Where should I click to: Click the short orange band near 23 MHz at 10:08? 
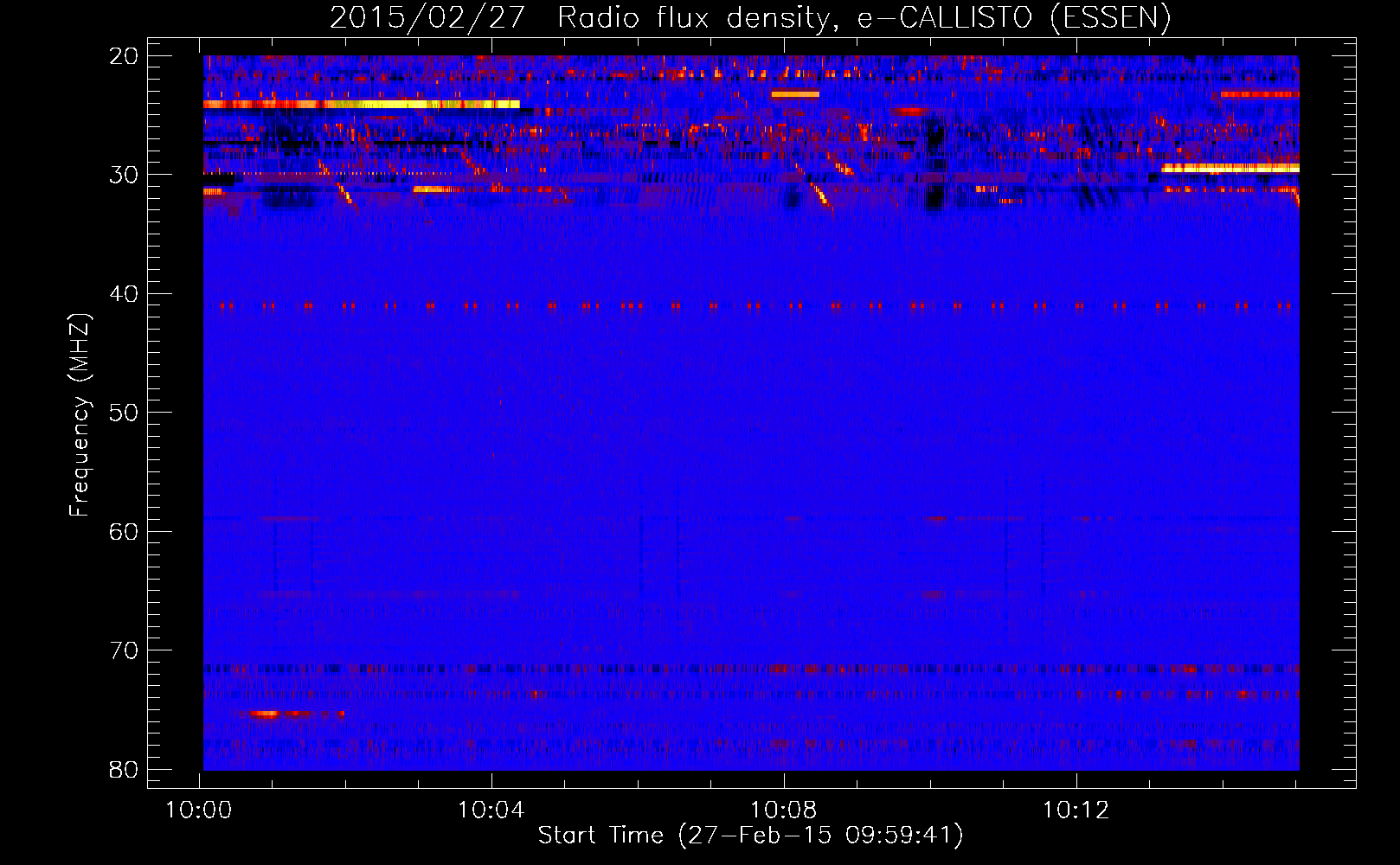point(795,94)
